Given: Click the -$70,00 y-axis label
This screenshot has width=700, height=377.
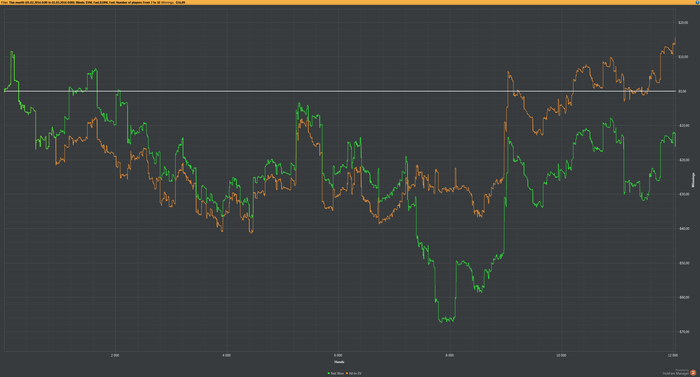Looking at the screenshot, I should (x=683, y=332).
